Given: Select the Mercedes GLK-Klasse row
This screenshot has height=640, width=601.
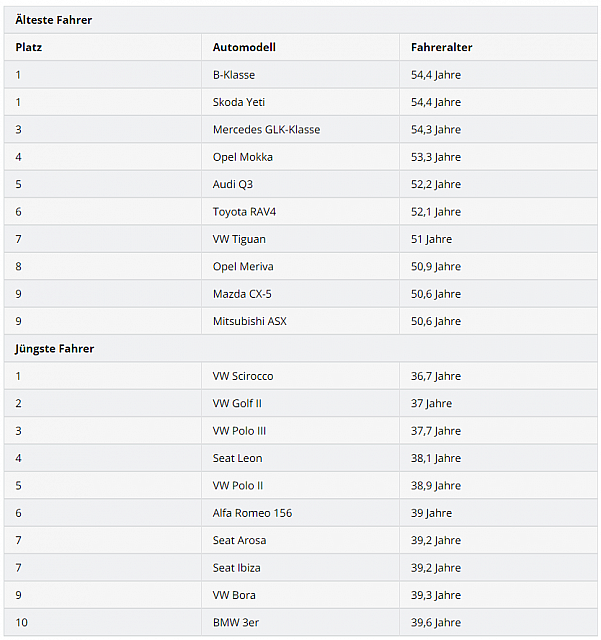Looking at the screenshot, I should pos(266,130).
